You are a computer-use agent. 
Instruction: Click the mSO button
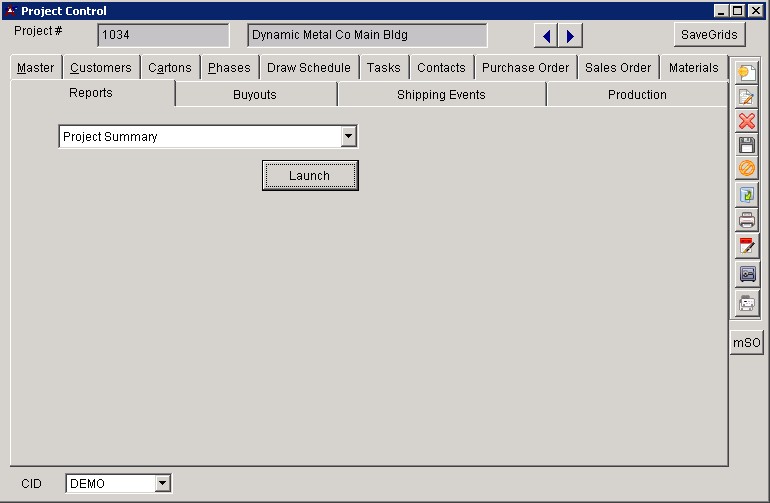pyautogui.click(x=746, y=343)
